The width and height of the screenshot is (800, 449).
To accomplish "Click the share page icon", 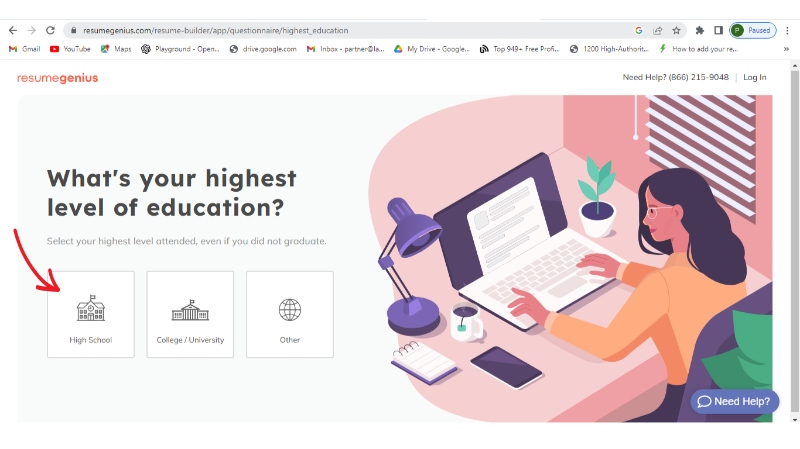I will 658,31.
